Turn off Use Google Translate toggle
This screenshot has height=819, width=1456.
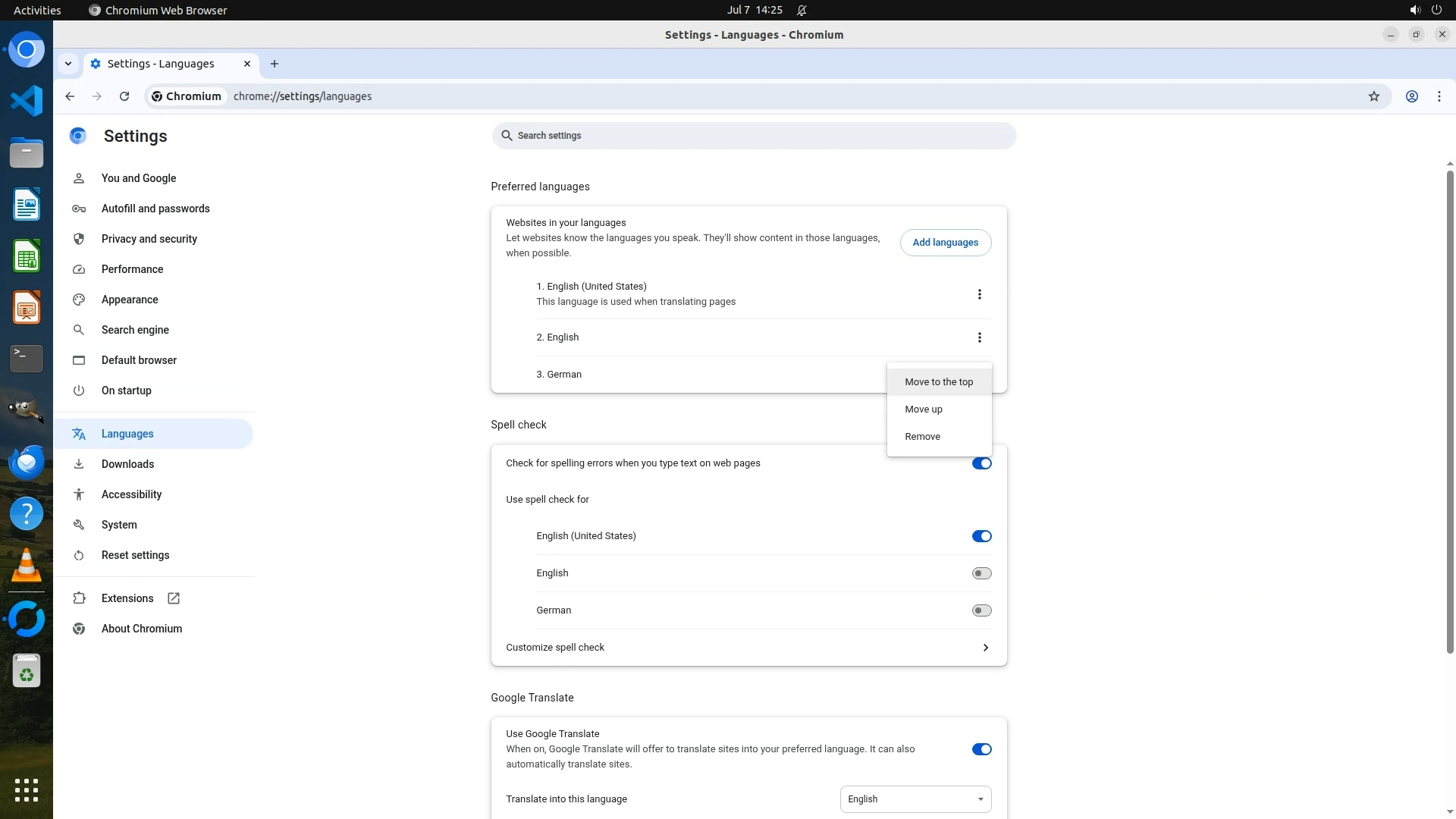pos(981,749)
